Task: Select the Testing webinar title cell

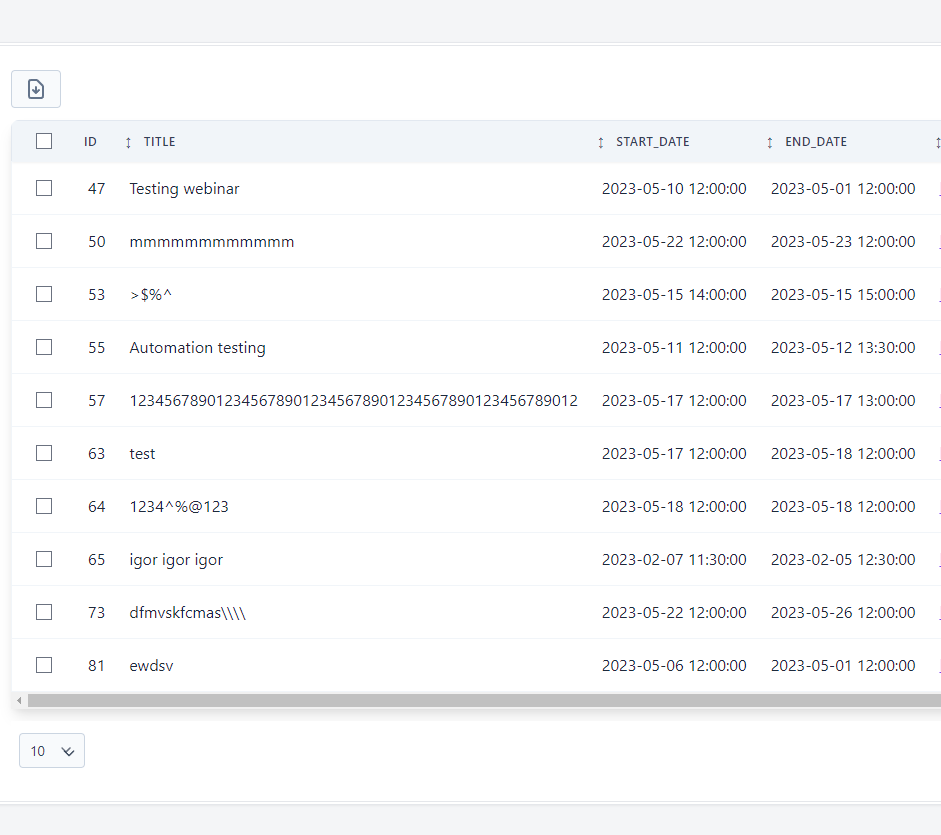Action: [x=184, y=189]
